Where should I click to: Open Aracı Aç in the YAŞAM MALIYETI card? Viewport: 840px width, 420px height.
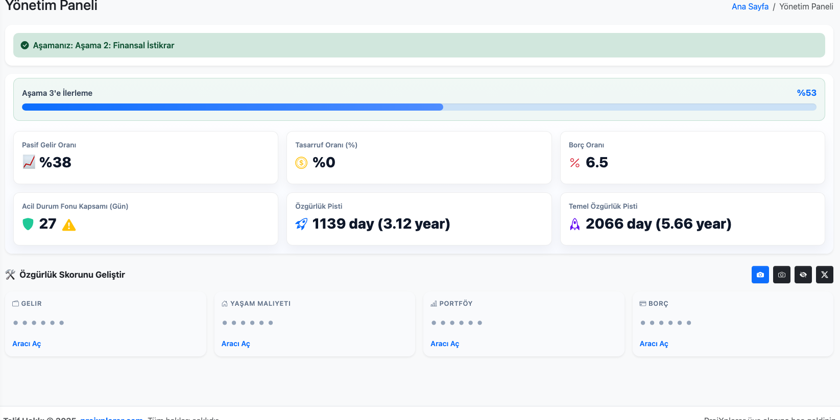coord(236,344)
